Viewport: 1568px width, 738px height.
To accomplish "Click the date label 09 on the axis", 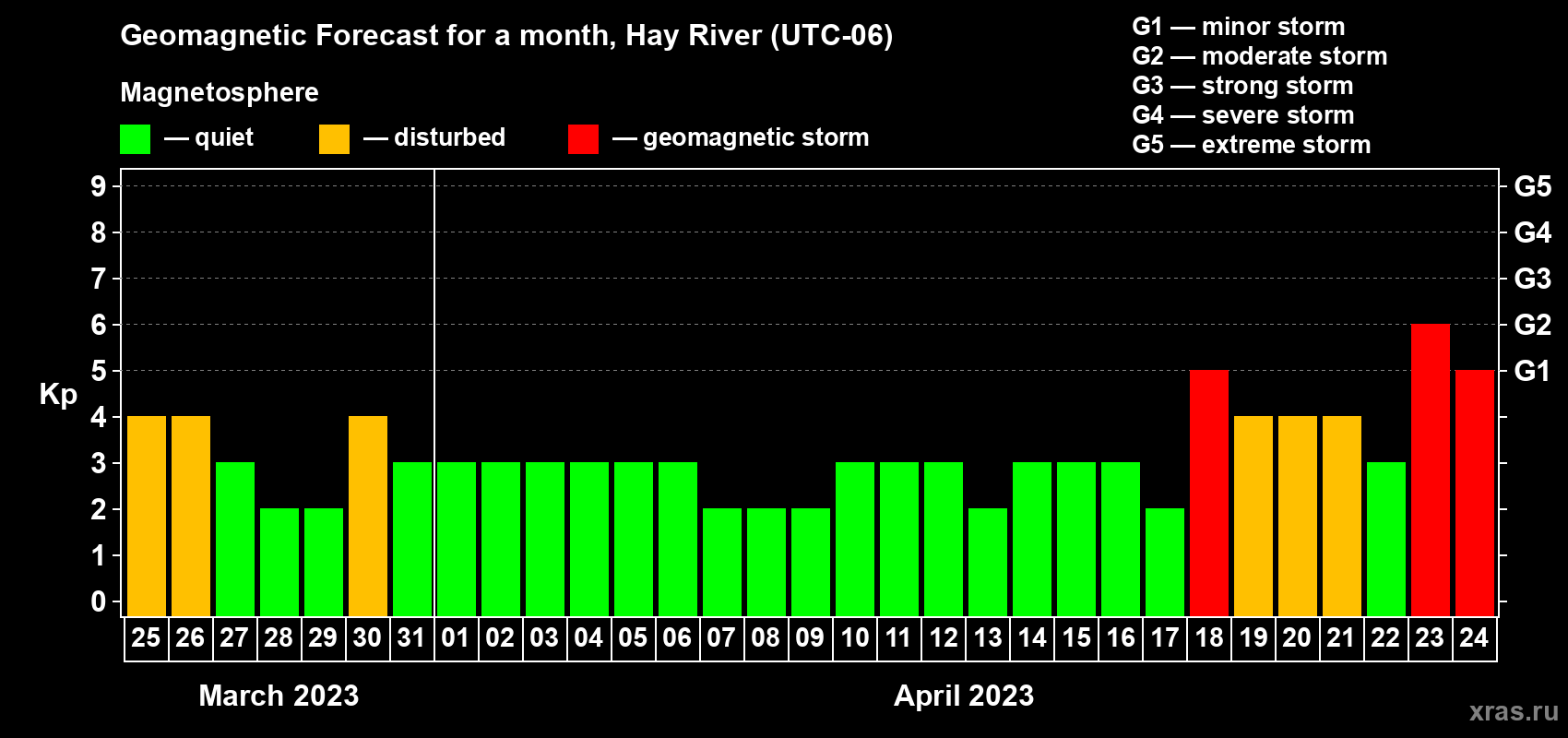I will 810,637.
